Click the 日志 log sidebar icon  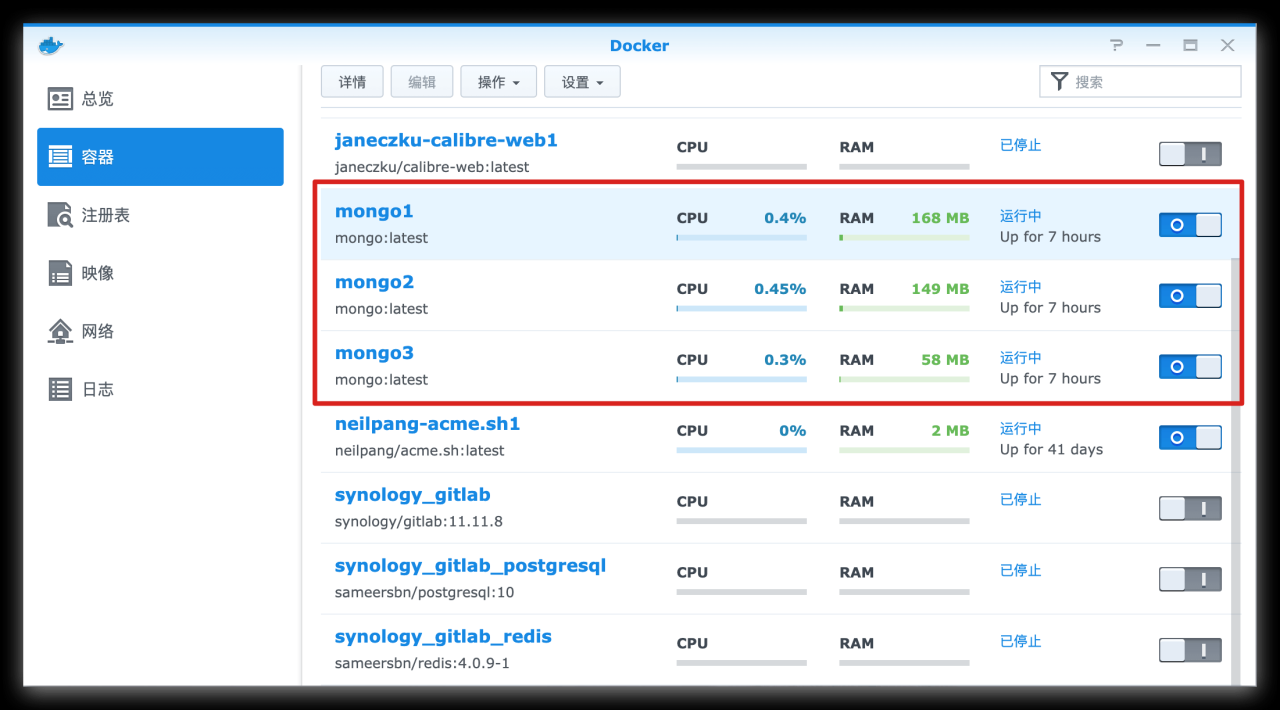[61, 389]
